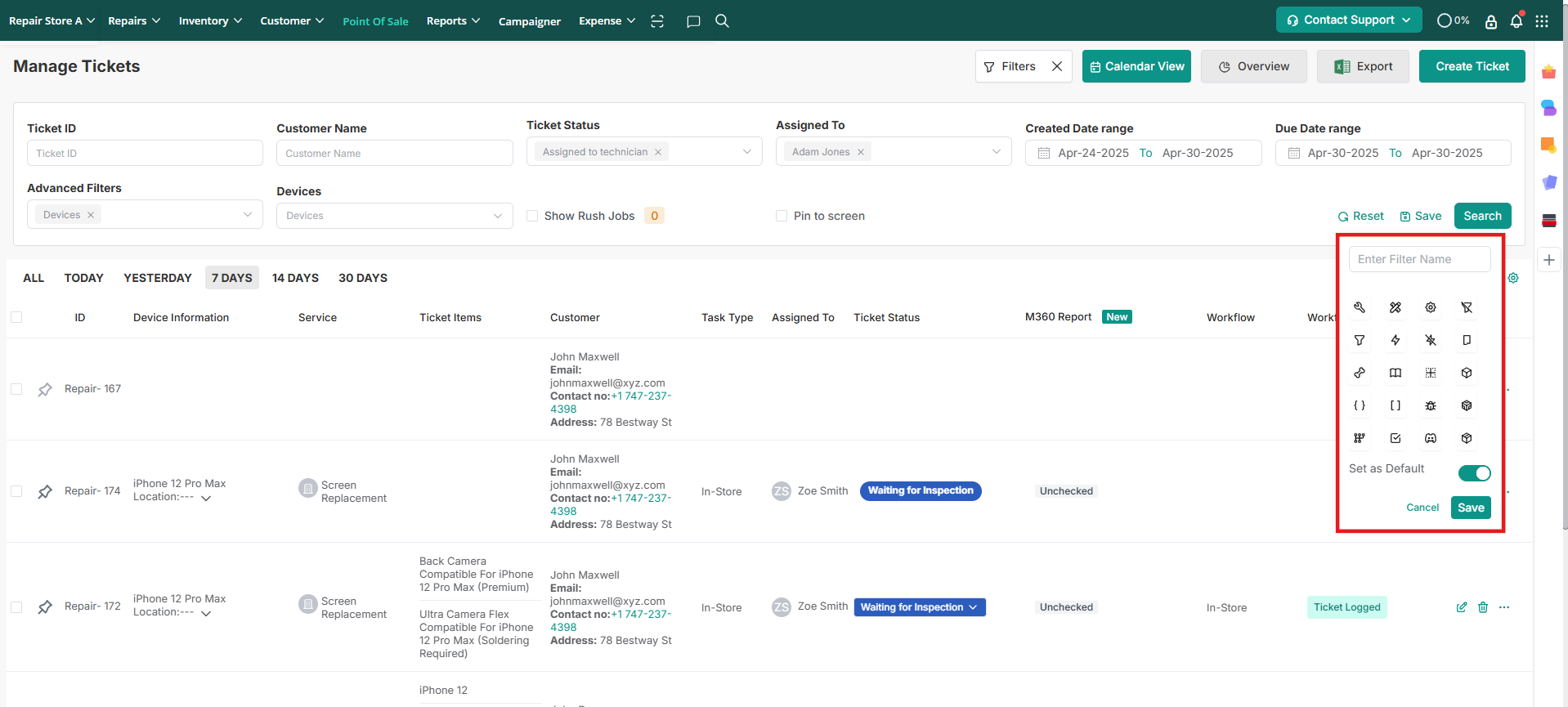Choose the lightning bolt filter icon
Viewport: 1568px width, 707px height.
pyautogui.click(x=1396, y=340)
